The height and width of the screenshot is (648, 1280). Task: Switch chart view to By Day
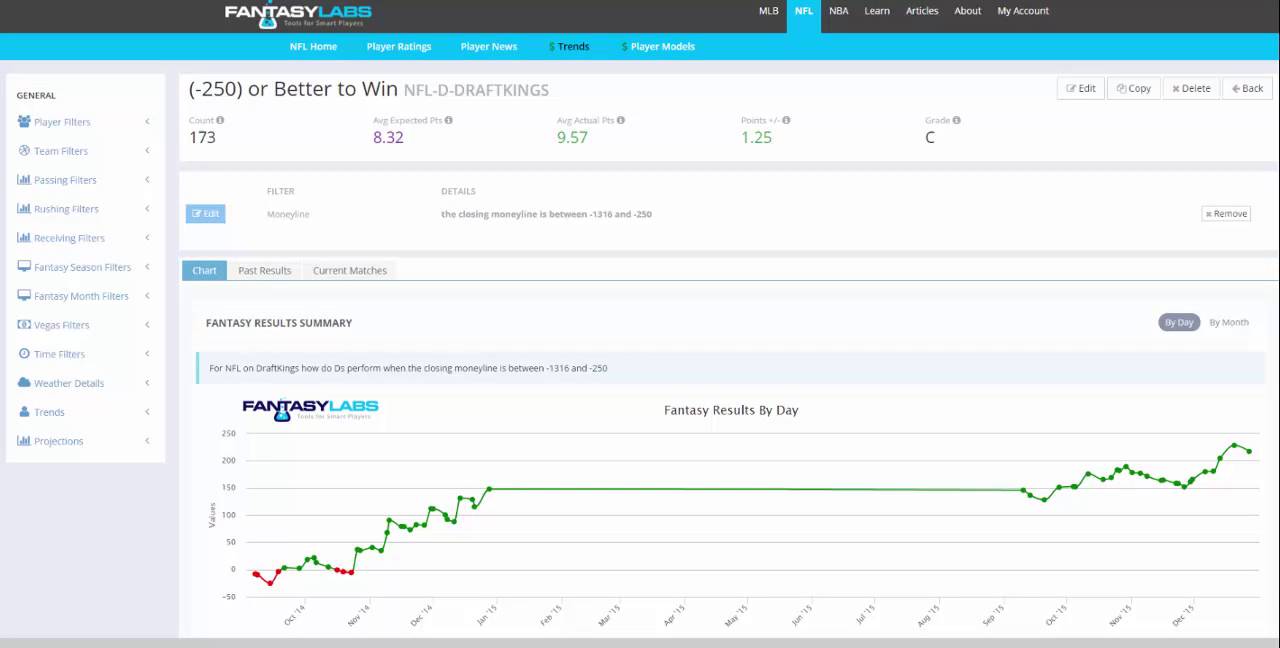[1179, 323]
